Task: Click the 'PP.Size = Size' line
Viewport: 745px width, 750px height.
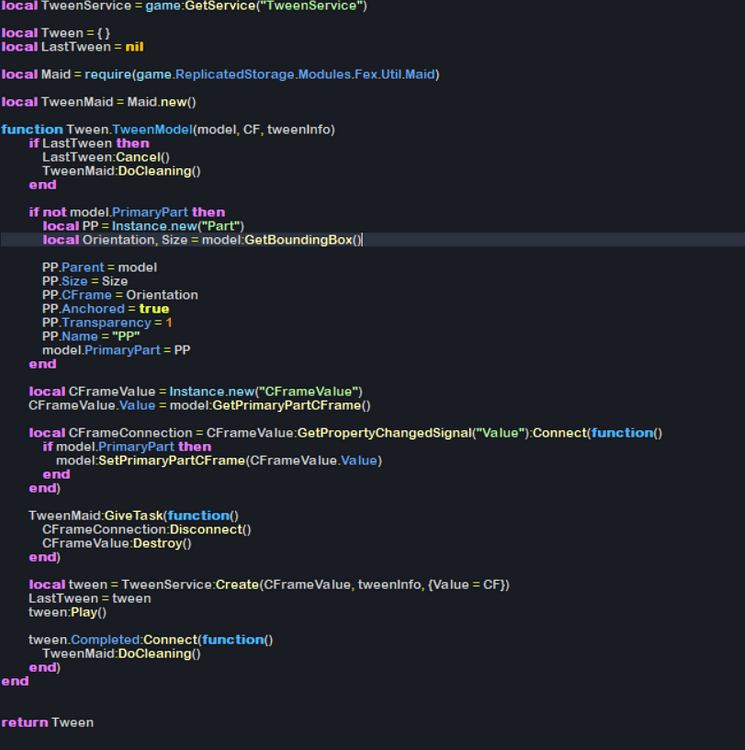Action: click(85, 281)
